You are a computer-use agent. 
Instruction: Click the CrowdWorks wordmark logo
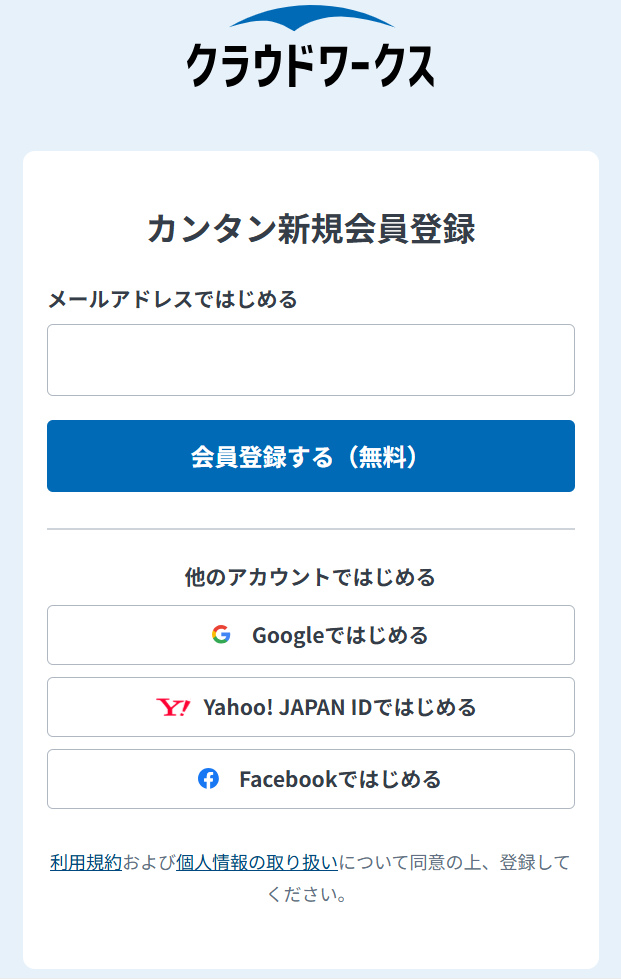point(310,63)
